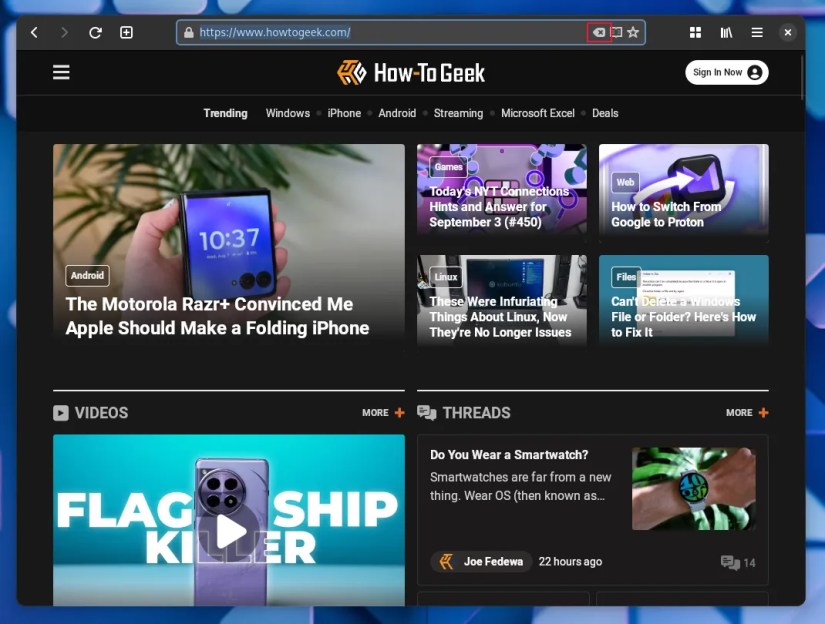Open the iPhone category
Viewport: 825px width, 624px height.
tap(344, 113)
